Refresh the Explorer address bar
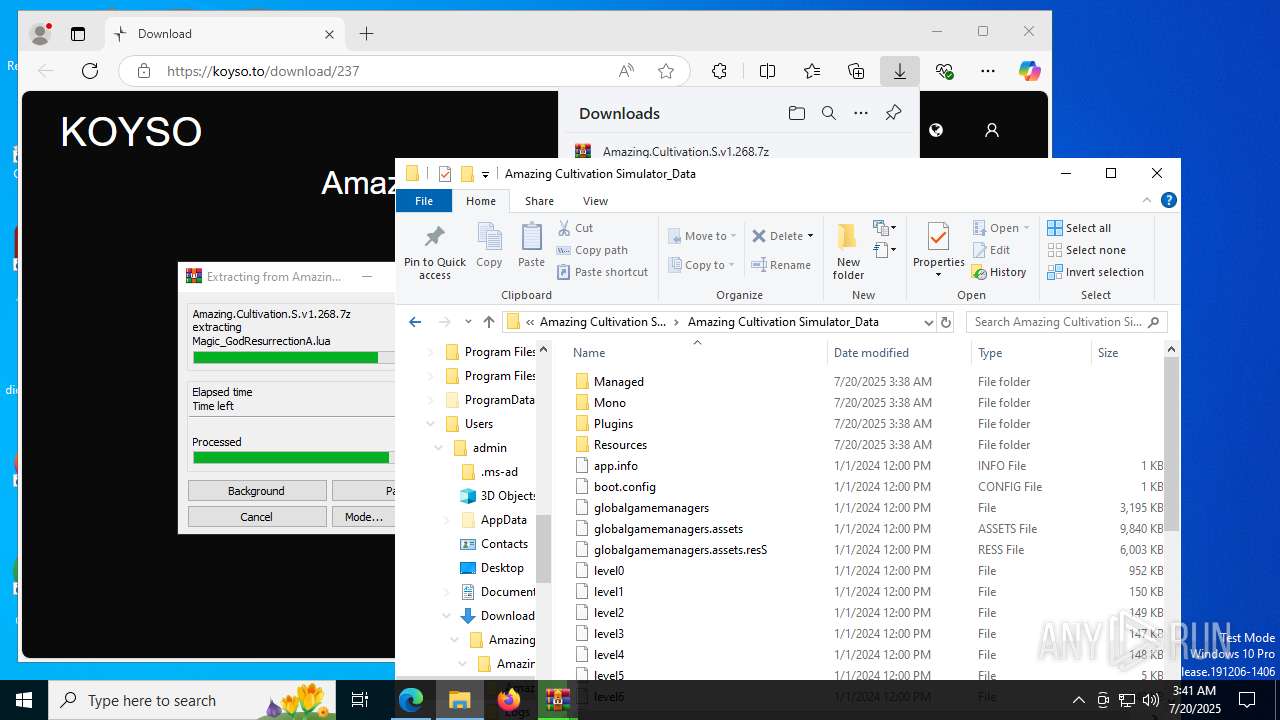Viewport: 1280px width, 720px height. 946,322
